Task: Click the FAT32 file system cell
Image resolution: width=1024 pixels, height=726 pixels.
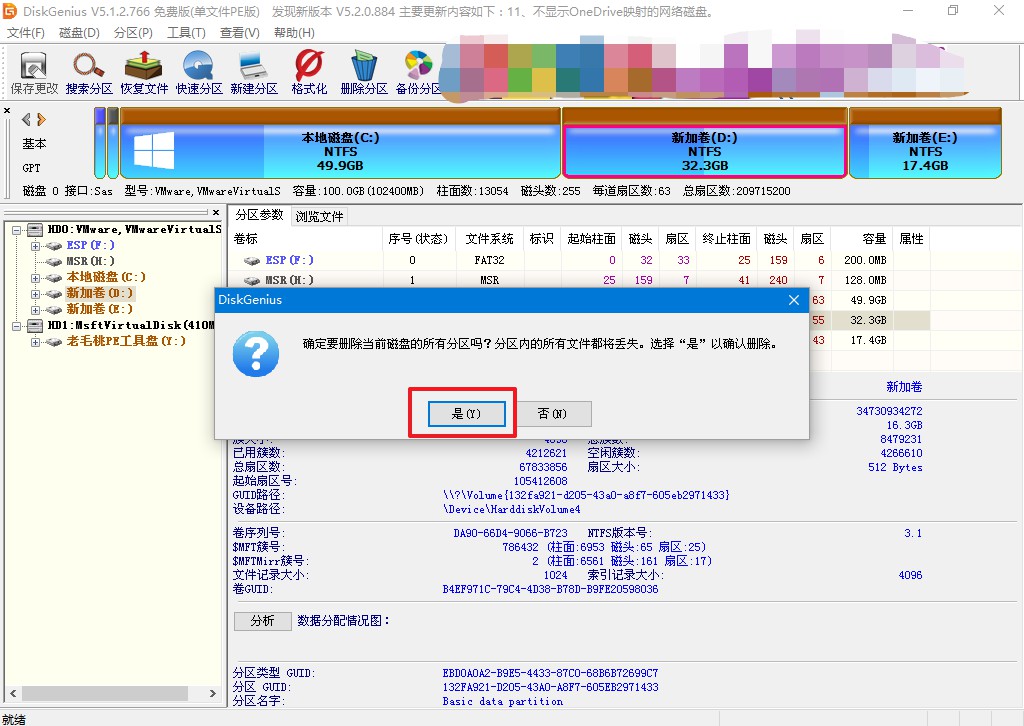Action: point(489,260)
